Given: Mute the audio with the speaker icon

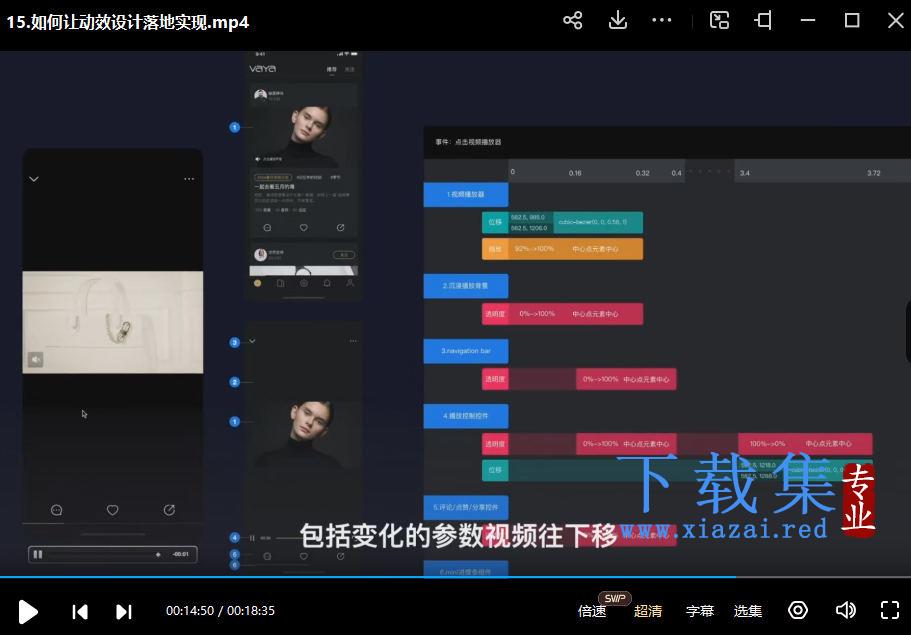Looking at the screenshot, I should pos(845,611).
